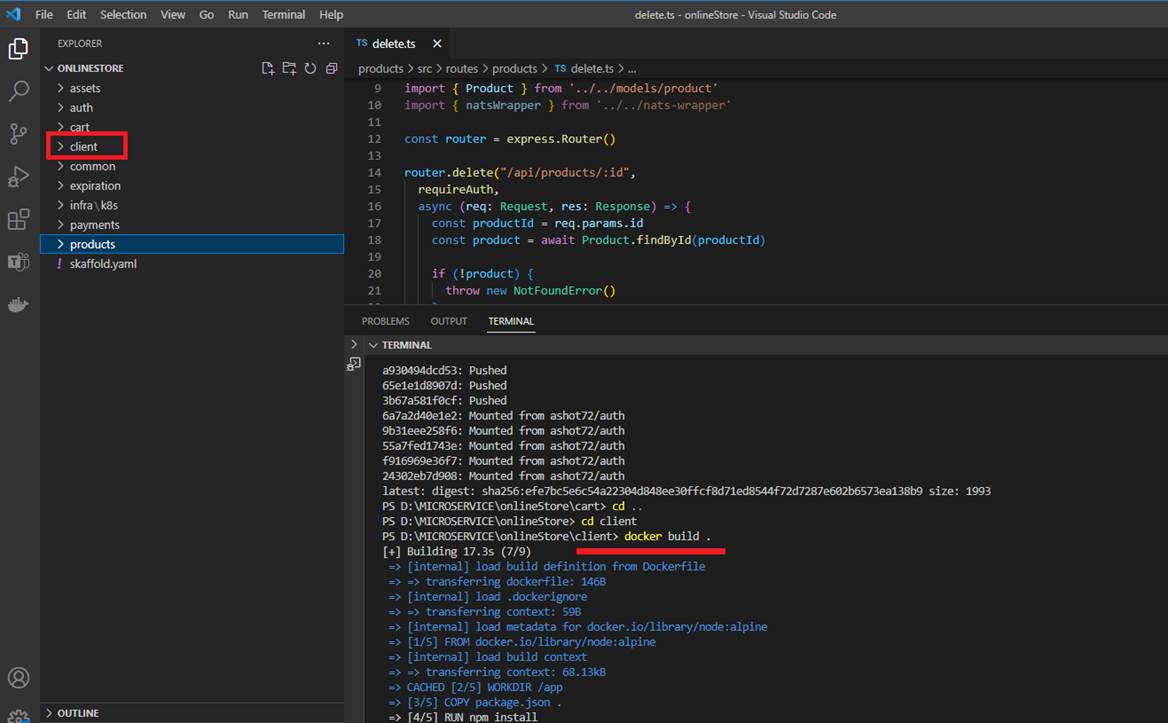Expand the client folder
The image size is (1168, 723).
83,147
